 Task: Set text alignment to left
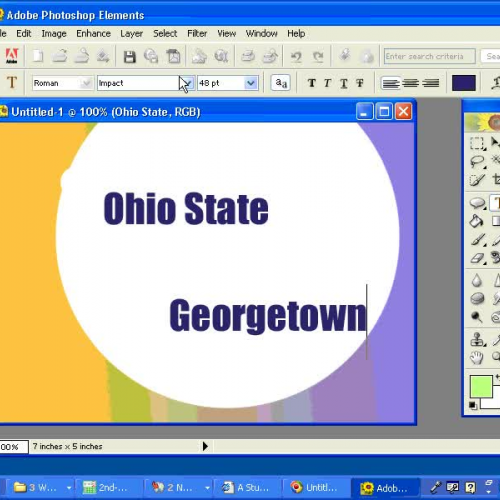pos(390,83)
